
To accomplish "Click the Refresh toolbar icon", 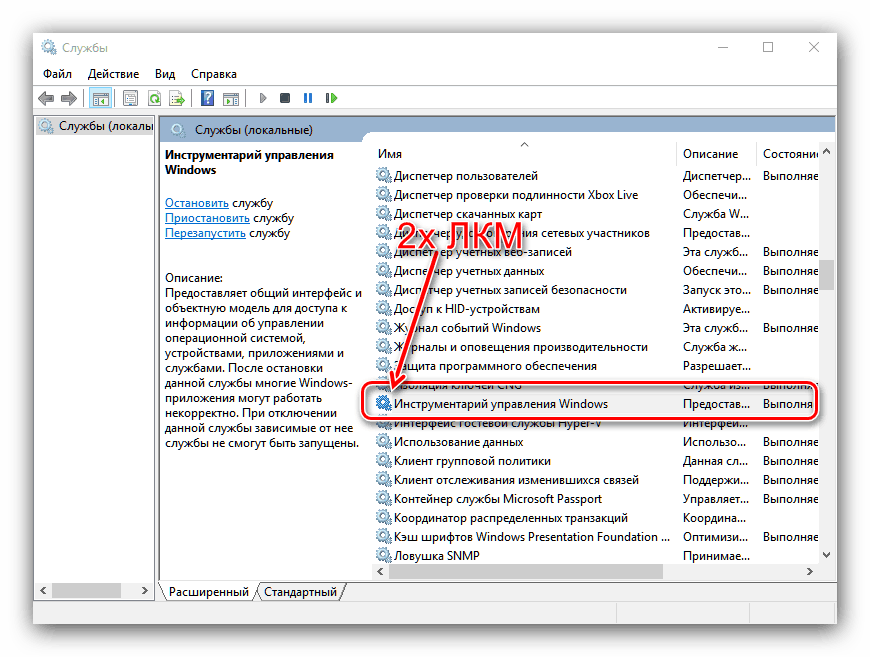I will coord(154,99).
